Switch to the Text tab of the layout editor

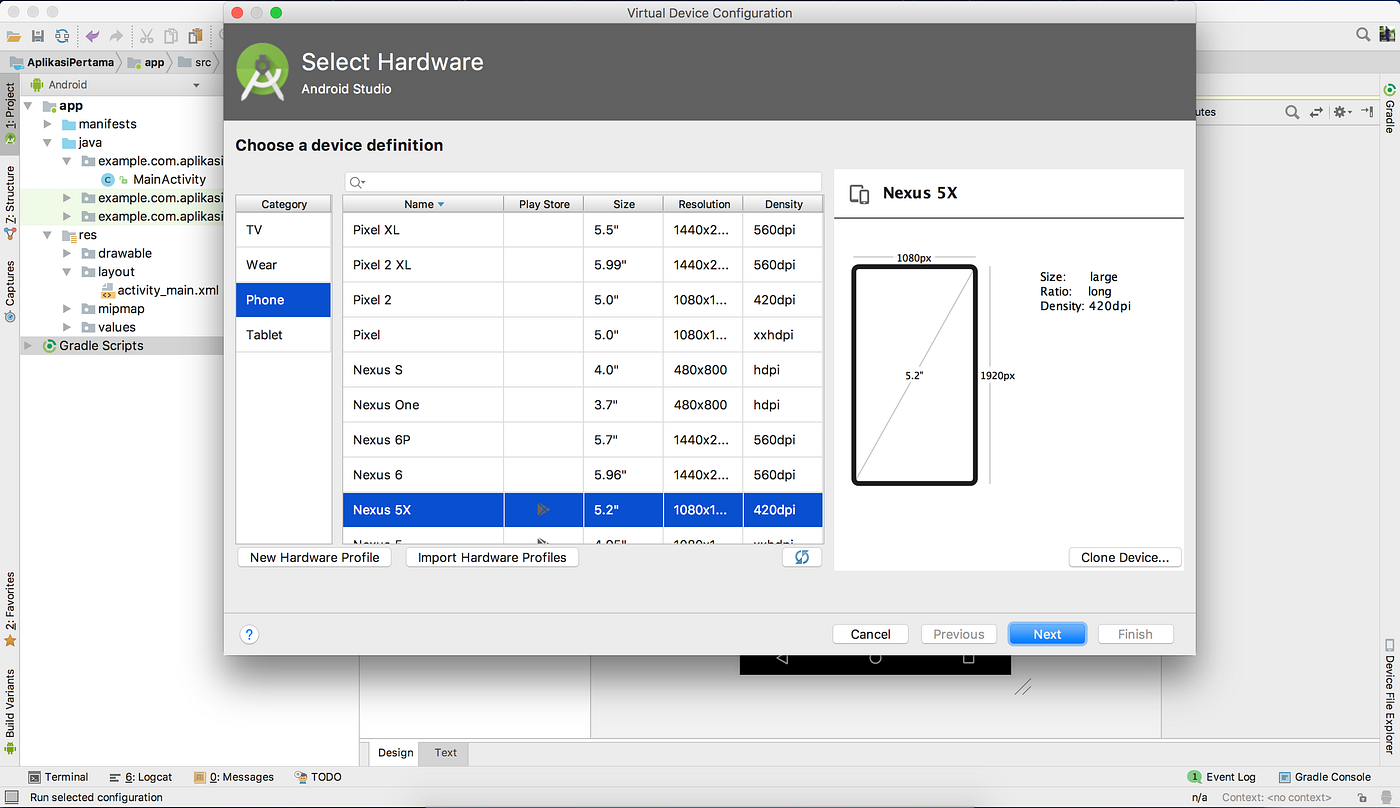(x=444, y=753)
